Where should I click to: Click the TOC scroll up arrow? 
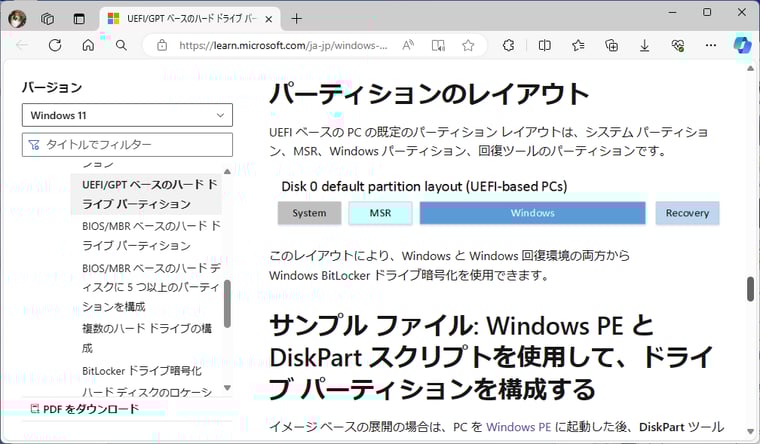227,172
